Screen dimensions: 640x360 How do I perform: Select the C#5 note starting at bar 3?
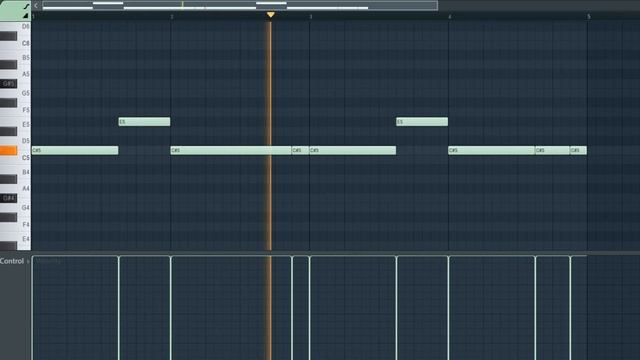click(353, 150)
